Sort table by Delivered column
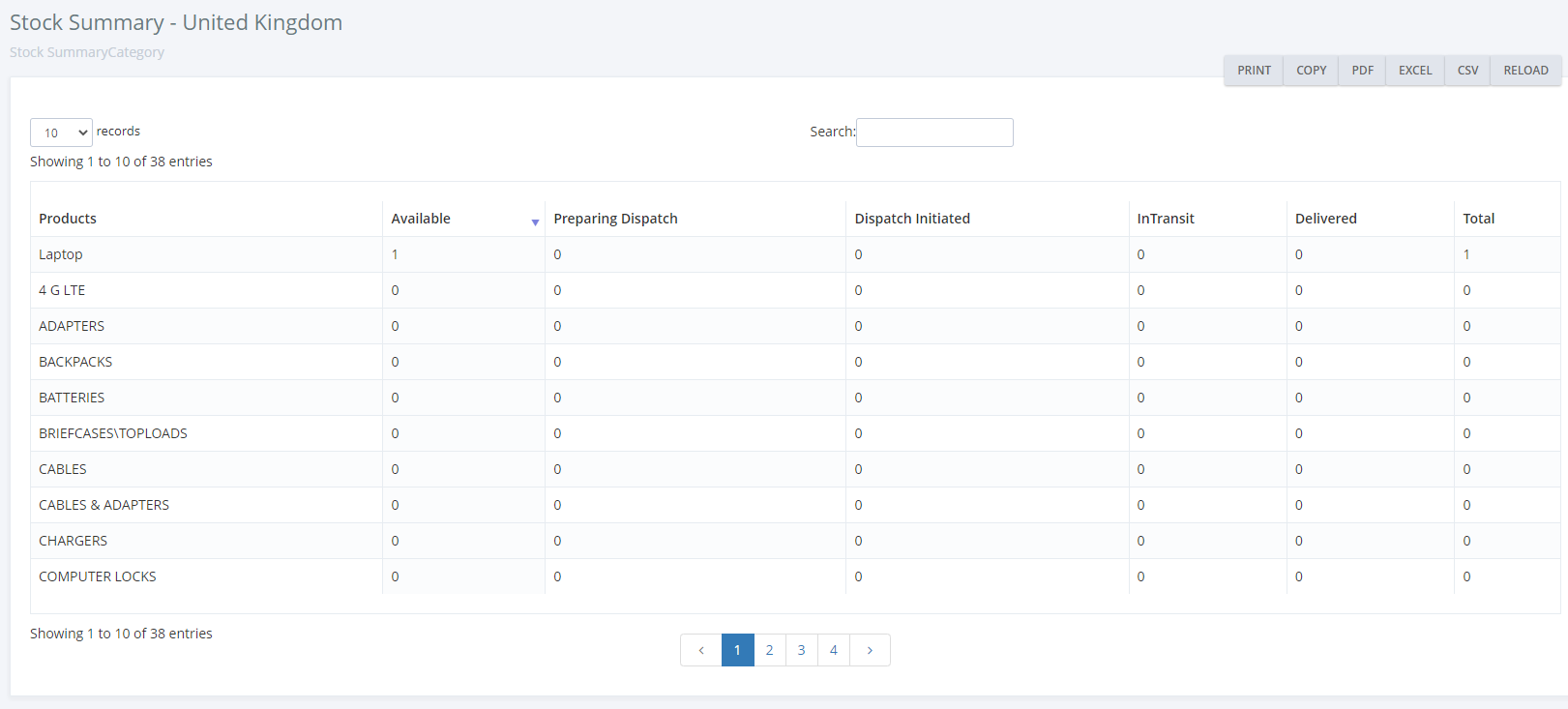Screen dimensions: 1568x709 point(1325,219)
